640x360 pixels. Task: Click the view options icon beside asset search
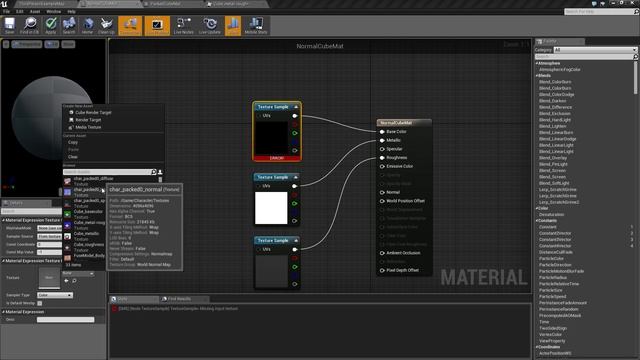pyautogui.click(x=160, y=172)
